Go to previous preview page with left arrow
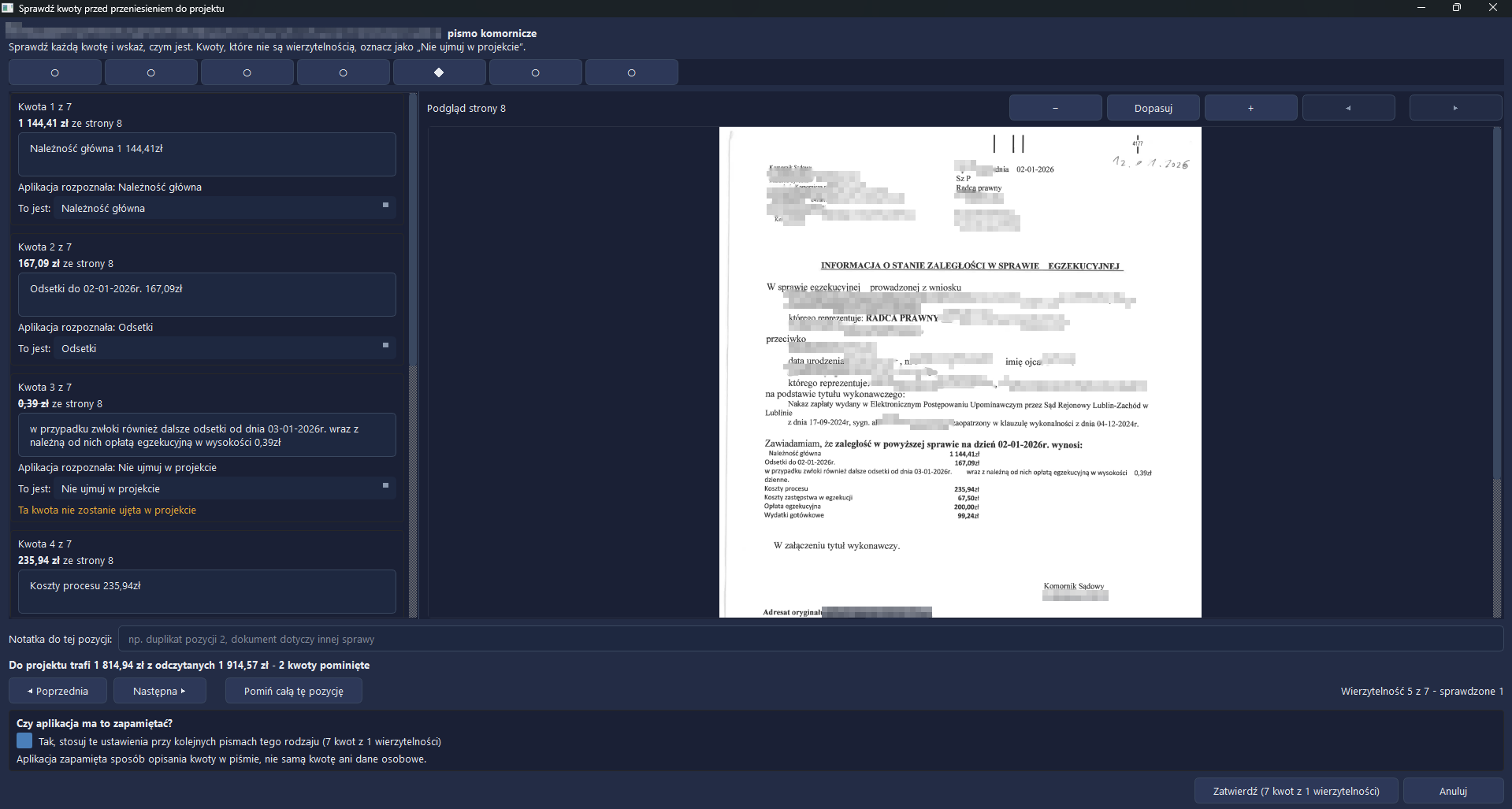Image resolution: width=1512 pixels, height=809 pixels. (1348, 108)
